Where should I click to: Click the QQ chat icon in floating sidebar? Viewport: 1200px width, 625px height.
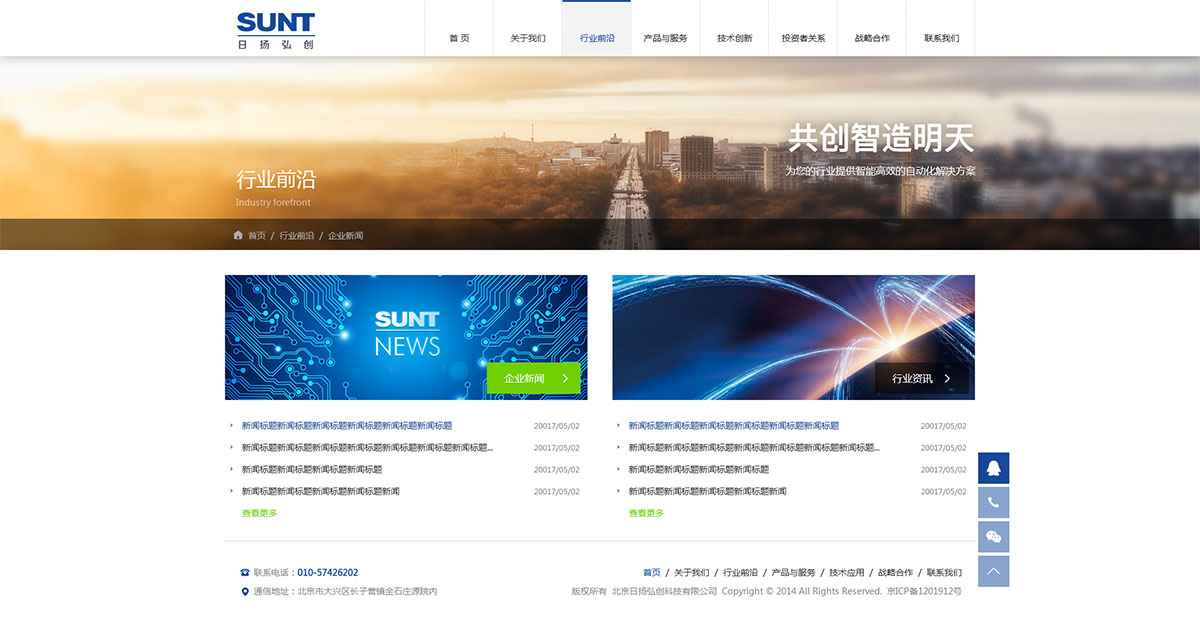pyautogui.click(x=993, y=468)
